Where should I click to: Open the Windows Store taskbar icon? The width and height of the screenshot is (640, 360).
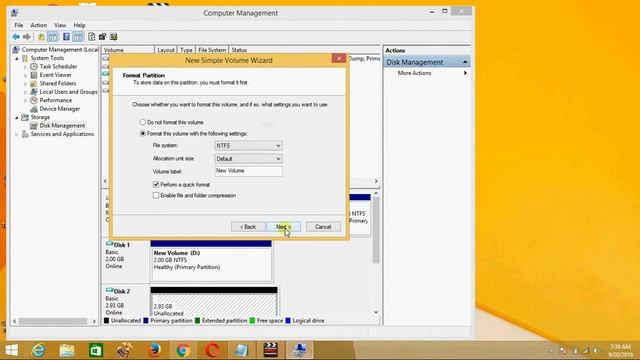(96, 350)
